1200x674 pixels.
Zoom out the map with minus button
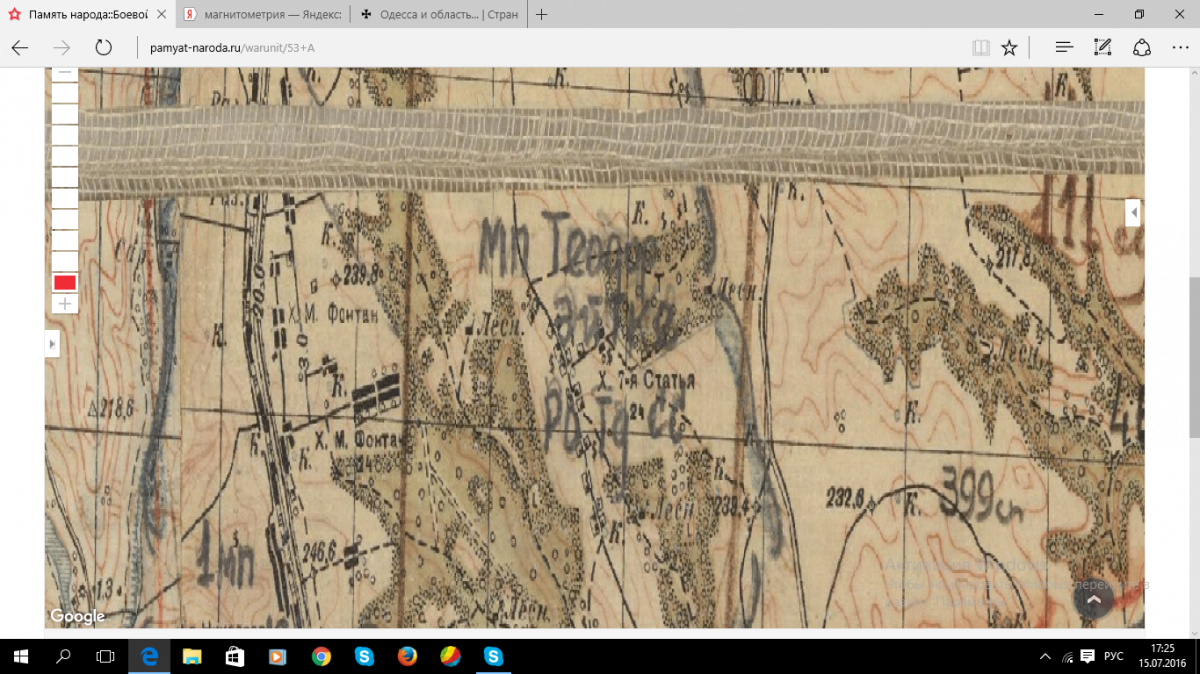65,73
